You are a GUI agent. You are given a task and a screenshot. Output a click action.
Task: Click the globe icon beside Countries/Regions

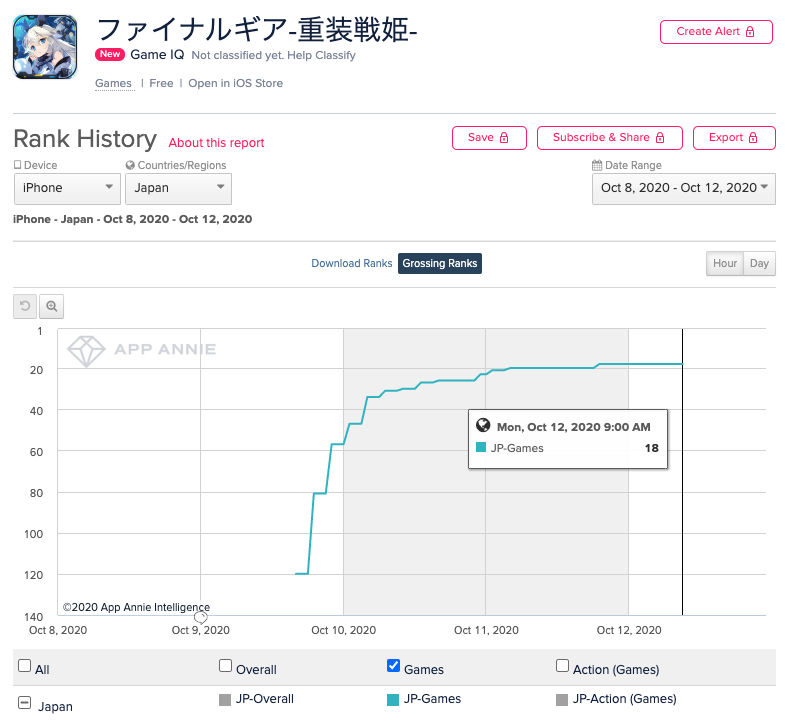tap(130, 165)
